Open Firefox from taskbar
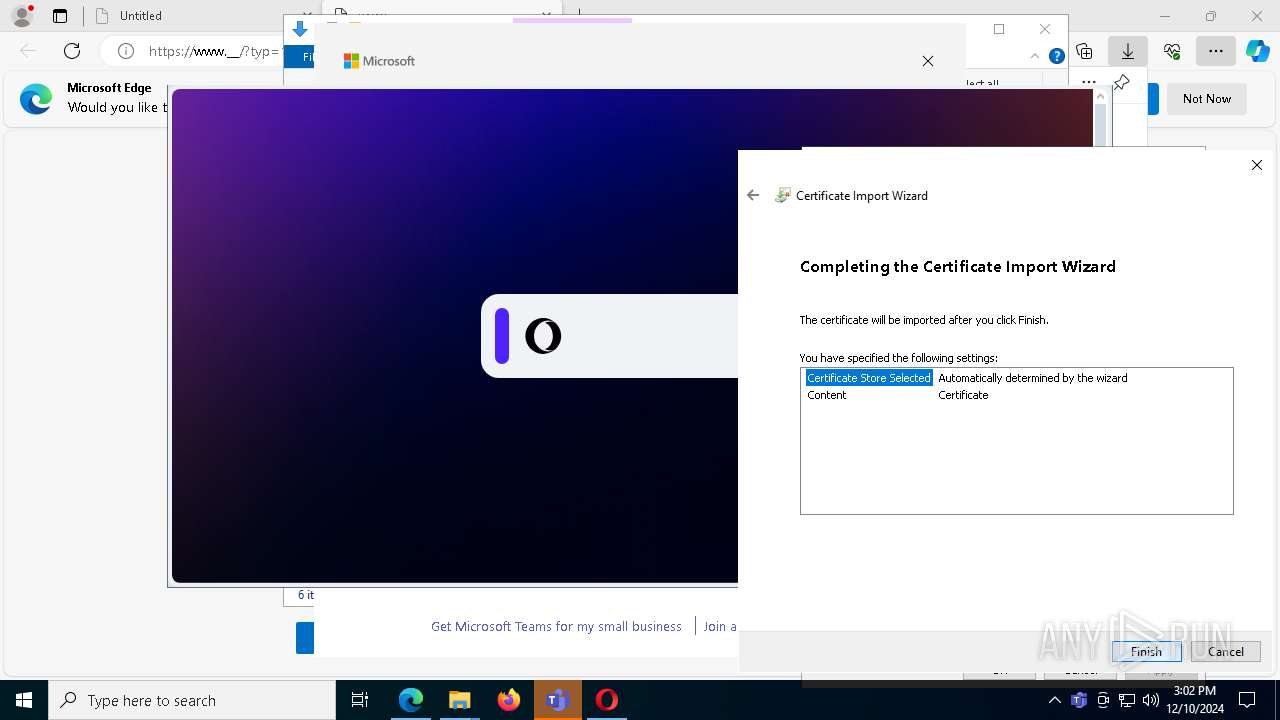1280x720 pixels. point(509,700)
